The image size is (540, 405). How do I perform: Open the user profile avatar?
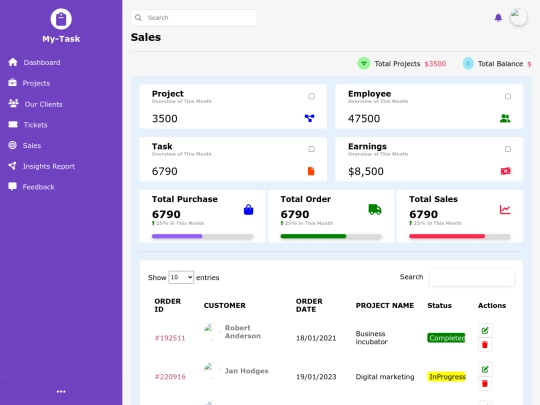519,17
